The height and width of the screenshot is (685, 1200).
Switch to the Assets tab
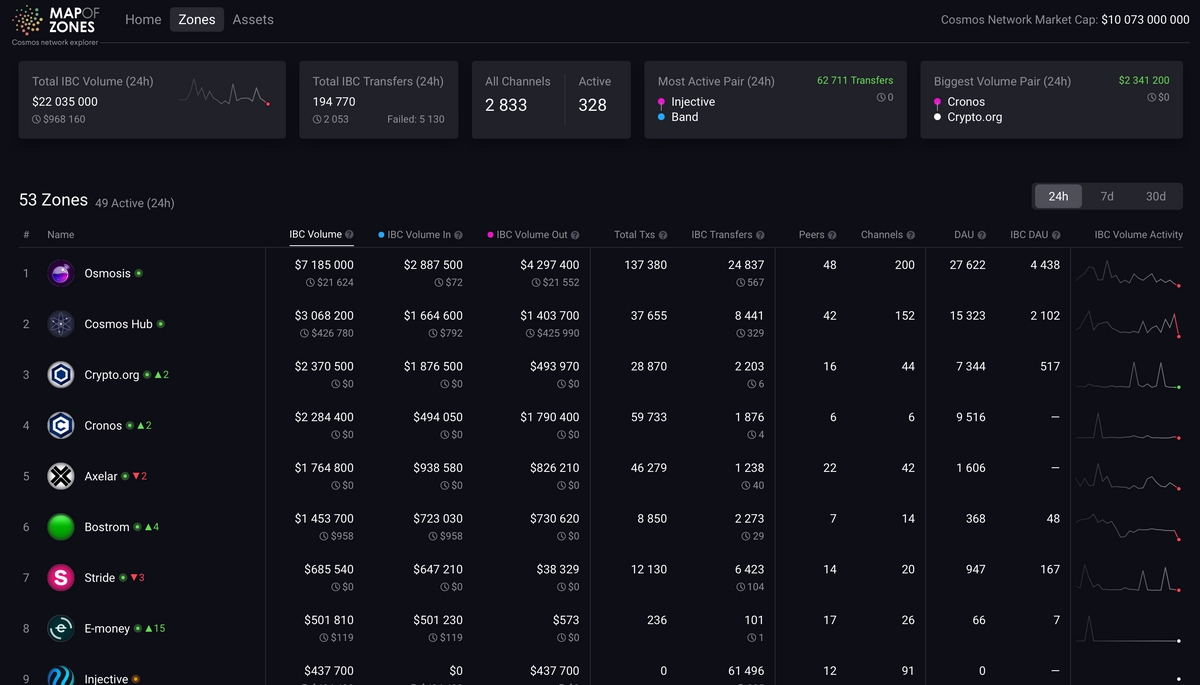click(253, 20)
